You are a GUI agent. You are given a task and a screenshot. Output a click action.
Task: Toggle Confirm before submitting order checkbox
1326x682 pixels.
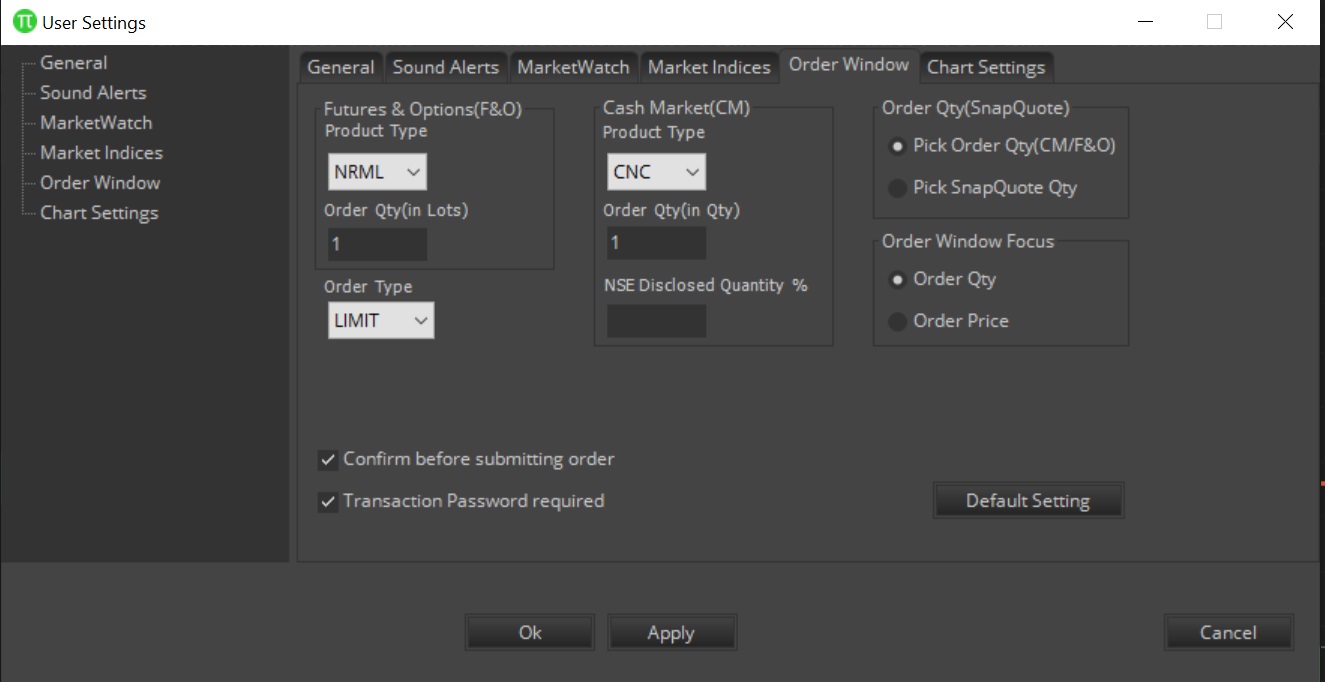coord(467,460)
